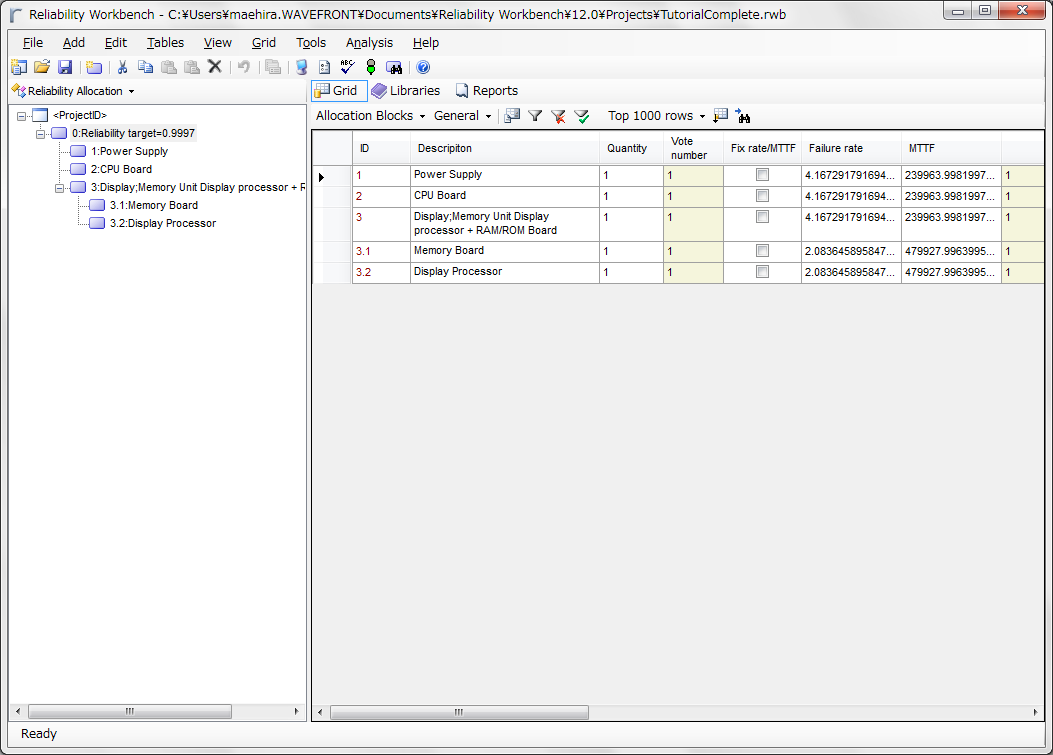Viewport: 1053px width, 755px height.
Task: Open the Grid menu in the menu bar
Action: click(263, 43)
